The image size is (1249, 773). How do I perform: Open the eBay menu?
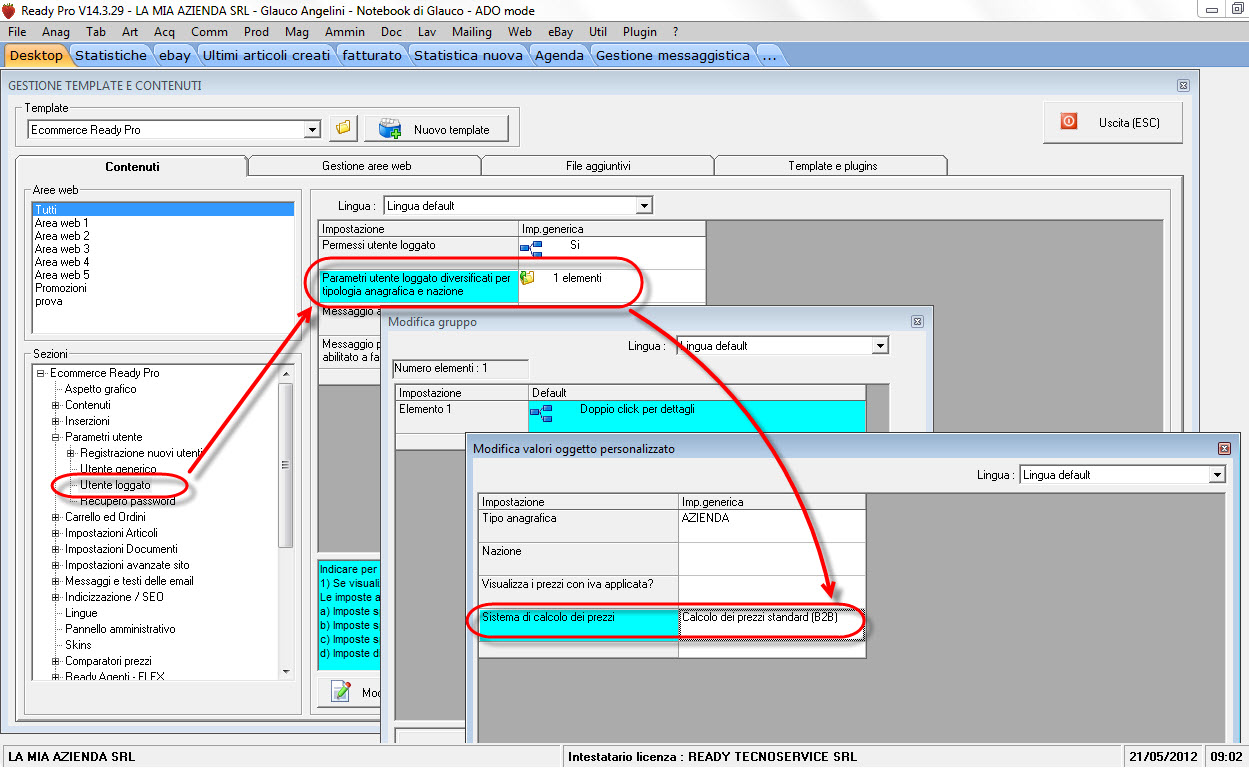tap(560, 32)
